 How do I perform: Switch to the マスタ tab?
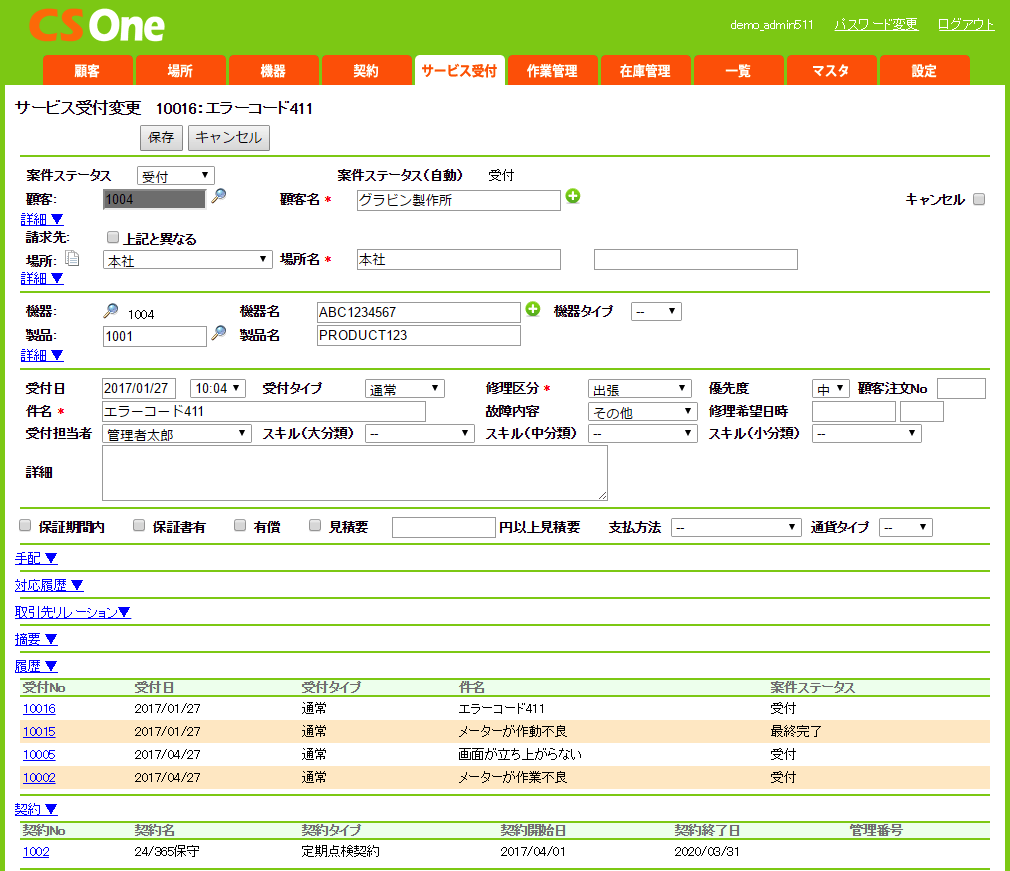[832, 70]
